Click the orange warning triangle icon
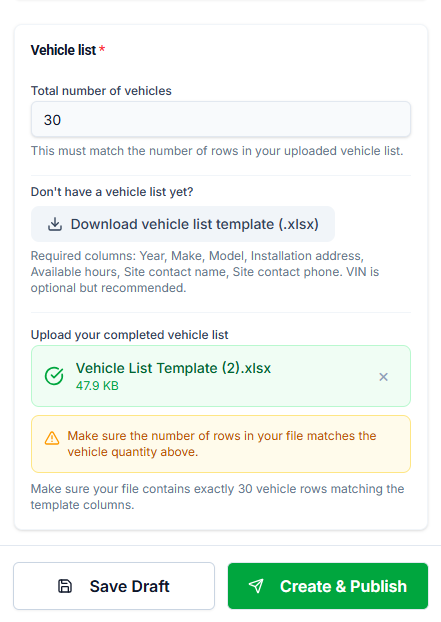The height and width of the screenshot is (622, 441). pyautogui.click(x=52, y=438)
